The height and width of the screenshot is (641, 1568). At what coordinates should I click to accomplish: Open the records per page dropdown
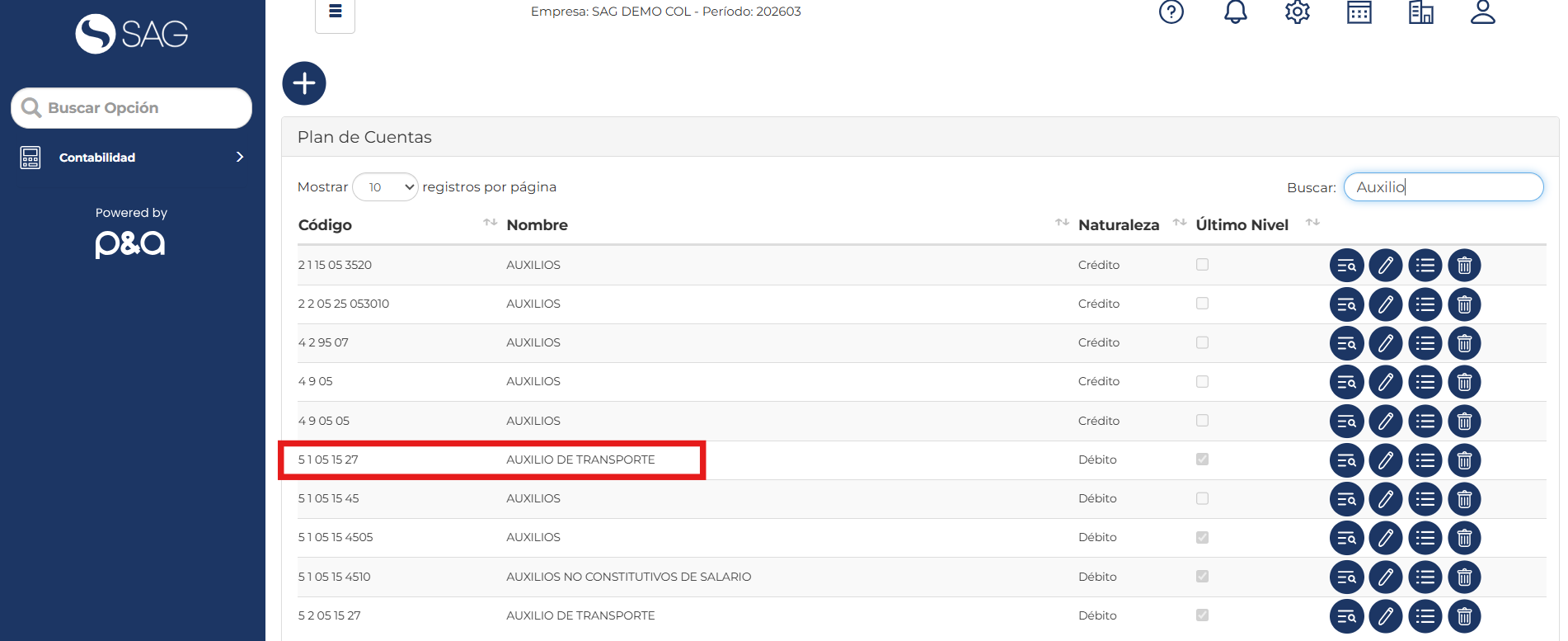(x=386, y=187)
